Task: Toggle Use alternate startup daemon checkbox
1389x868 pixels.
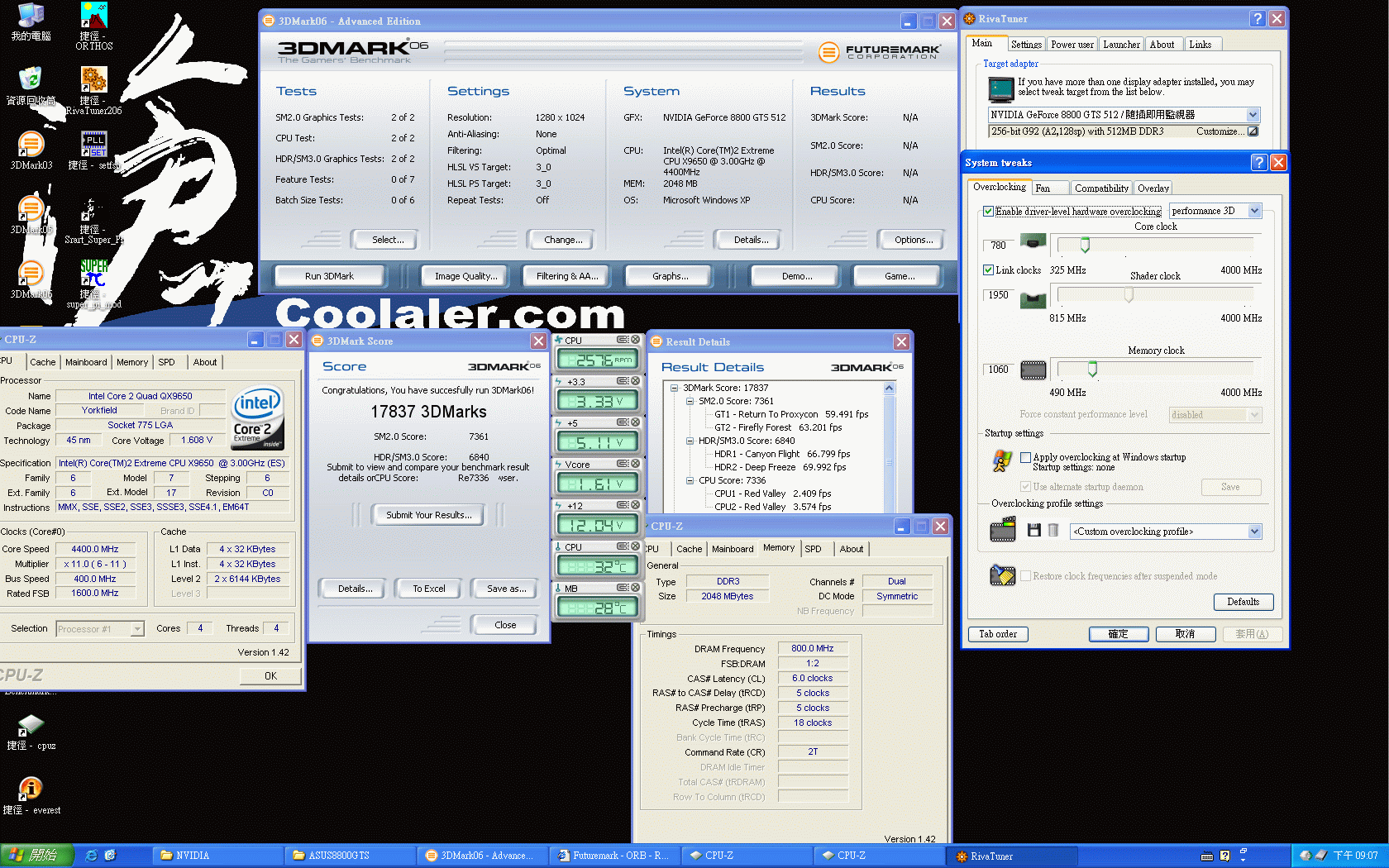Action: click(1025, 487)
